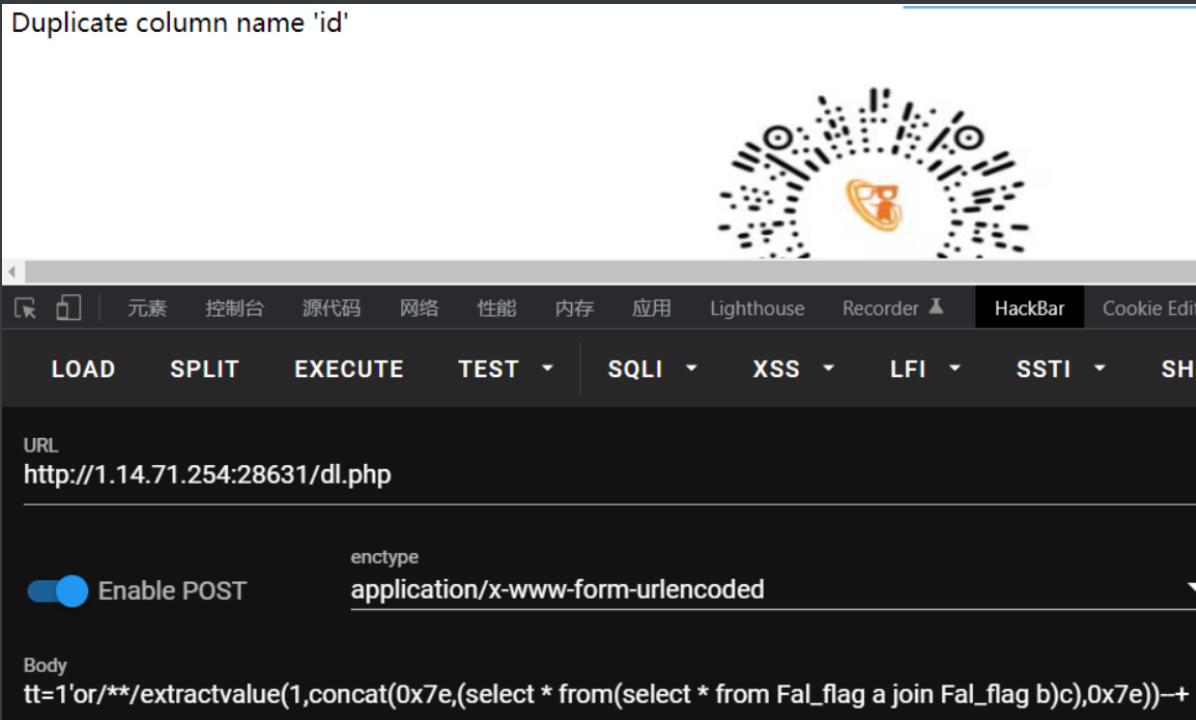This screenshot has height=720, width=1196.
Task: Open the enctype combo box
Action: (773, 590)
